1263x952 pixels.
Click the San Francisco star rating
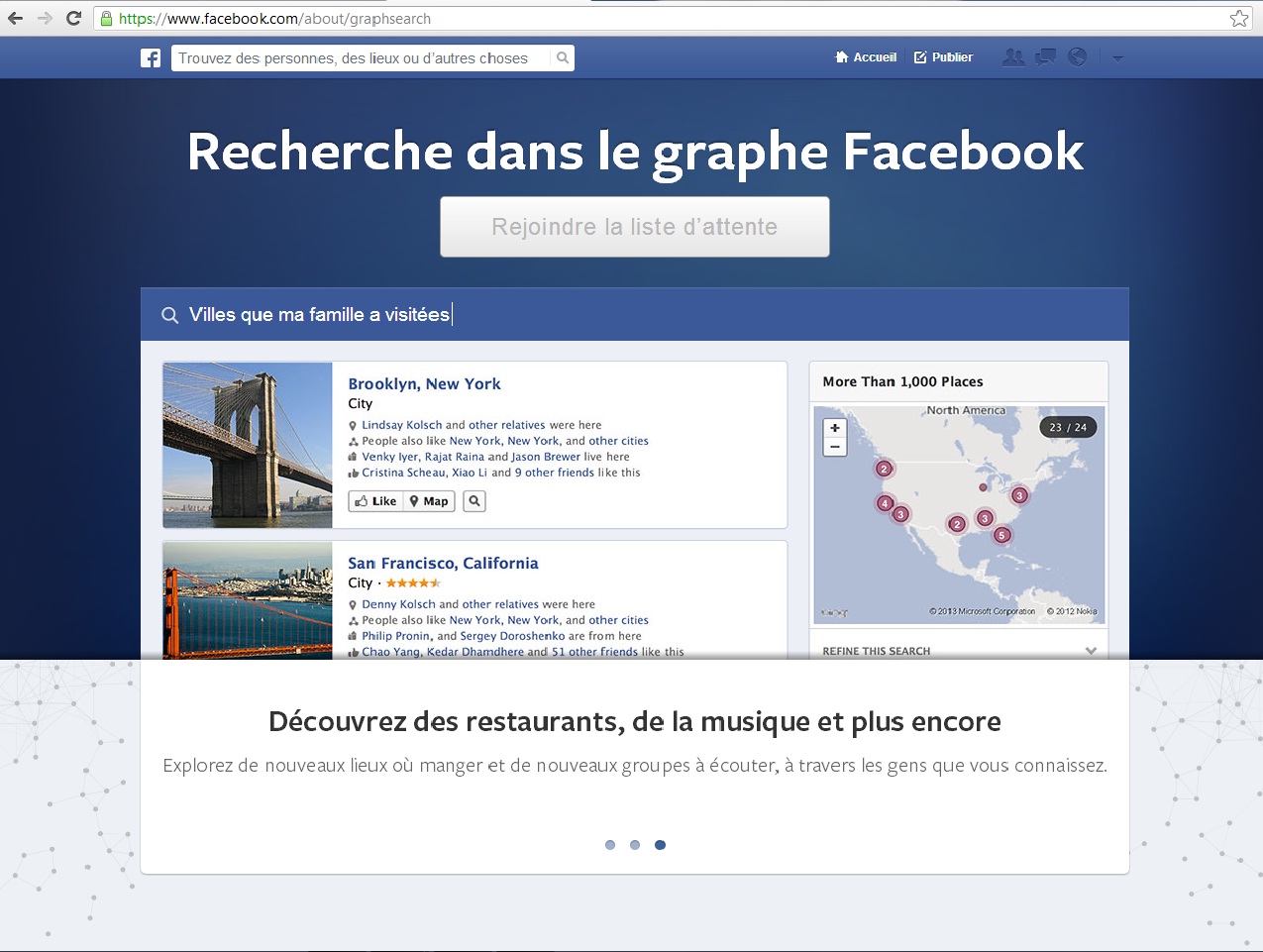coord(413,583)
